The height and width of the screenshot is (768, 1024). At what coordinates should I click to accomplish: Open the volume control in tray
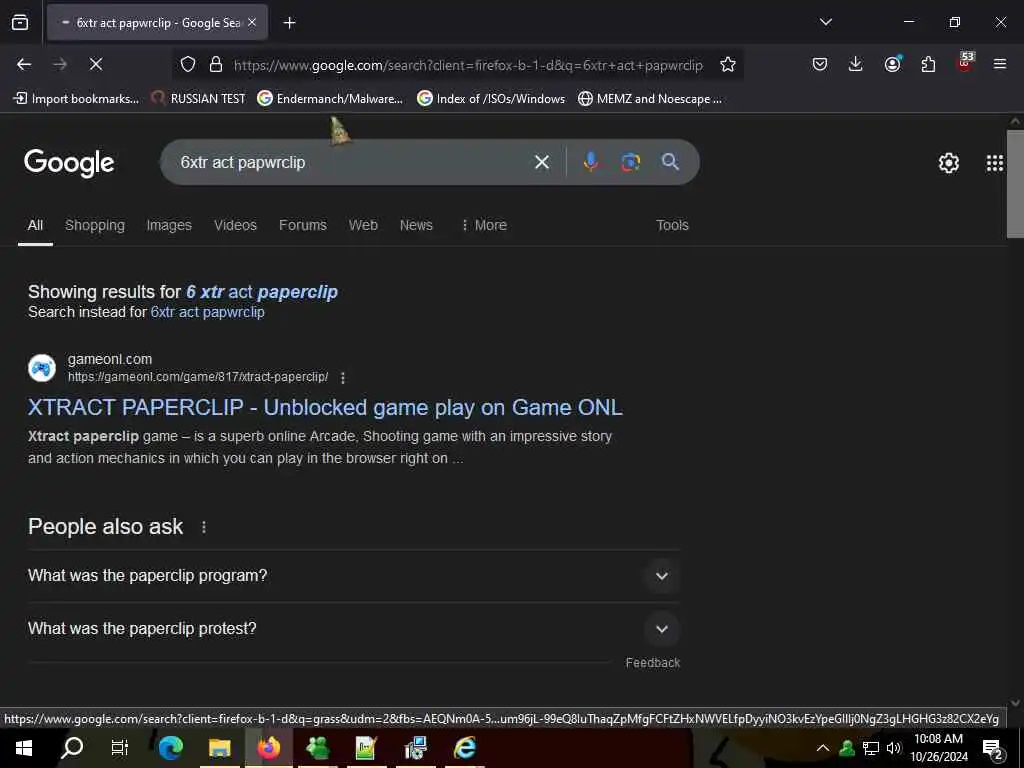893,748
